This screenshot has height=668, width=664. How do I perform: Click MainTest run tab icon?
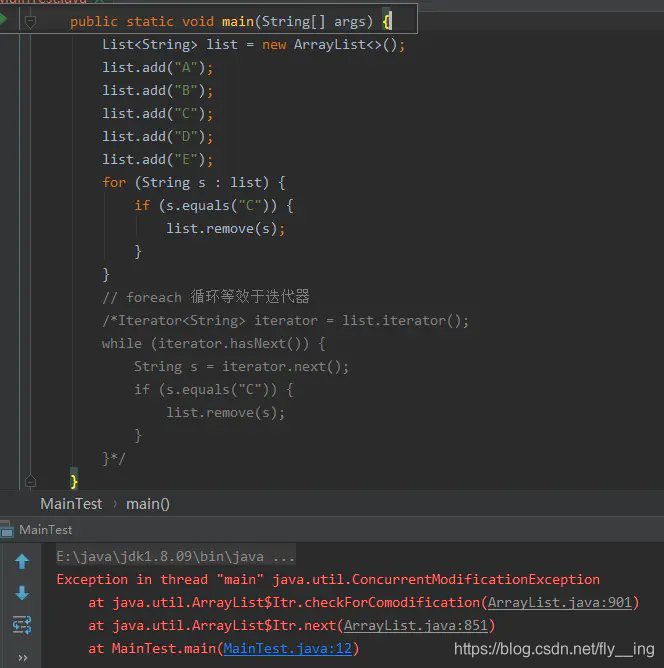[x=7, y=530]
